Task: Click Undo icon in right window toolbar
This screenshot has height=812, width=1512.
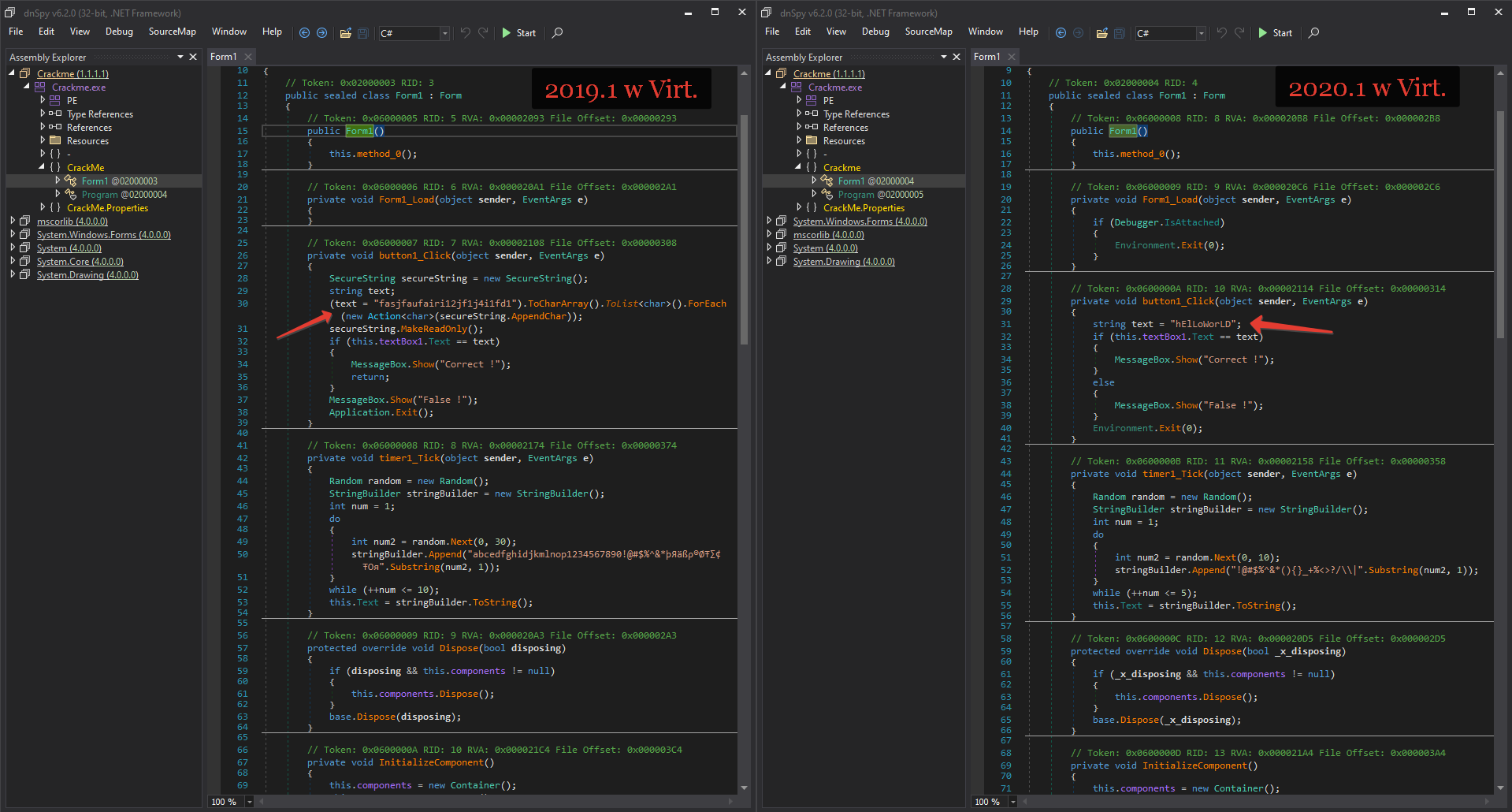Action: 1221,33
